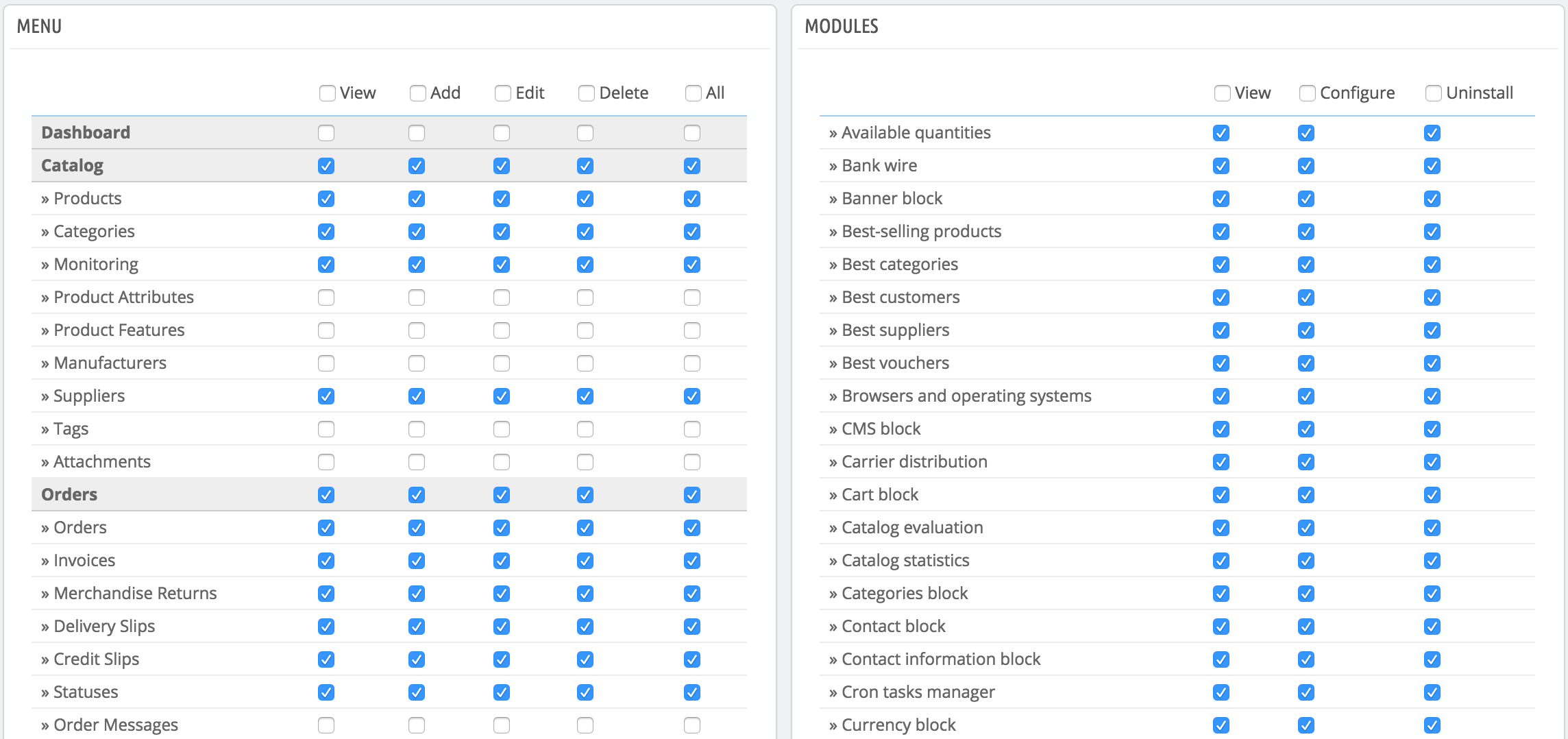Viewport: 1568px width, 739px height.
Task: Toggle the View column header checkbox in Menu
Action: coord(328,93)
